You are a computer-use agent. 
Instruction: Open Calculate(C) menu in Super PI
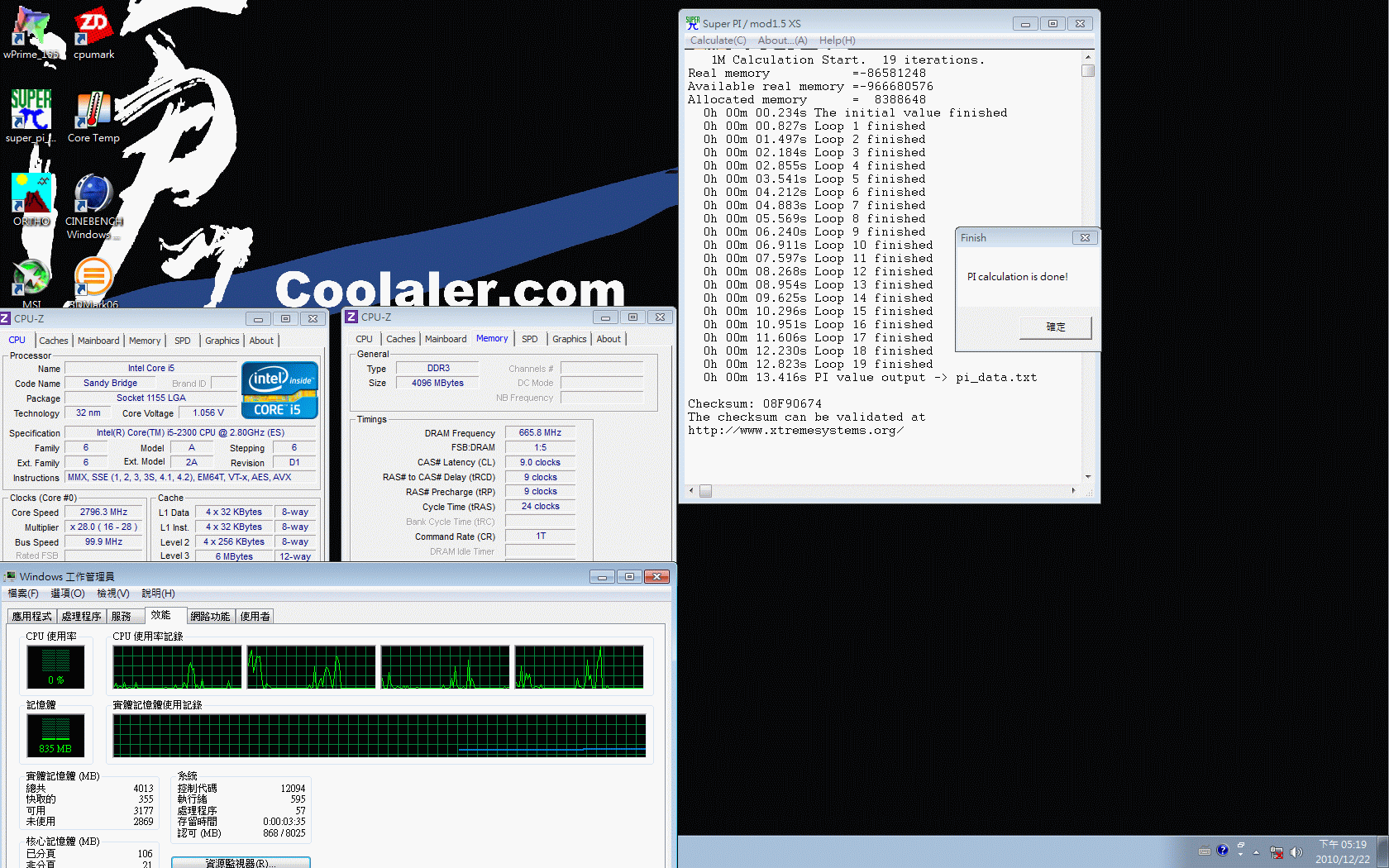(x=718, y=41)
